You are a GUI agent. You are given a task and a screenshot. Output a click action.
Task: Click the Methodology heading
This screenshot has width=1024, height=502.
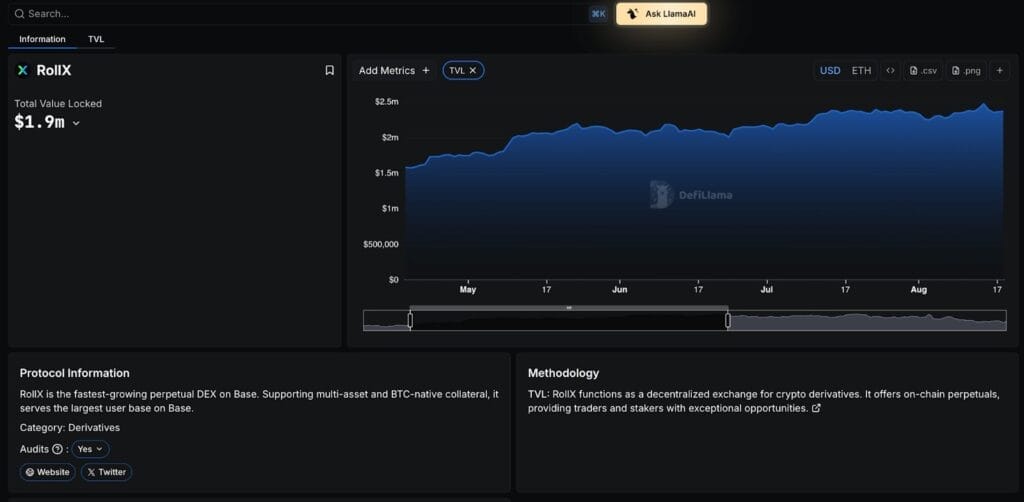tap(563, 373)
